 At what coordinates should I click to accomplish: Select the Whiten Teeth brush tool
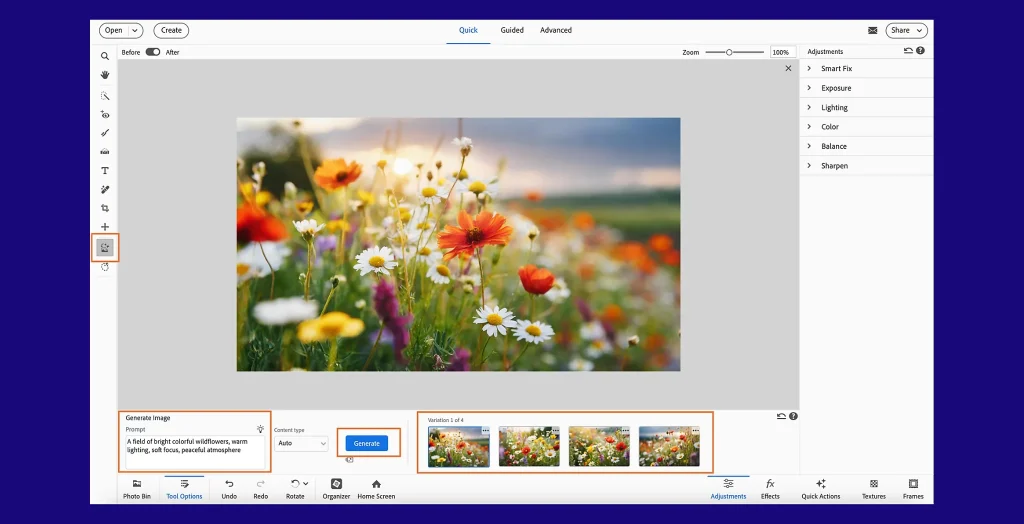point(104,133)
